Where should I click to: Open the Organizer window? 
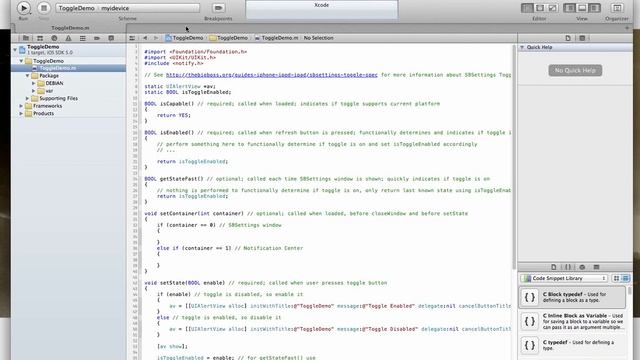click(617, 8)
